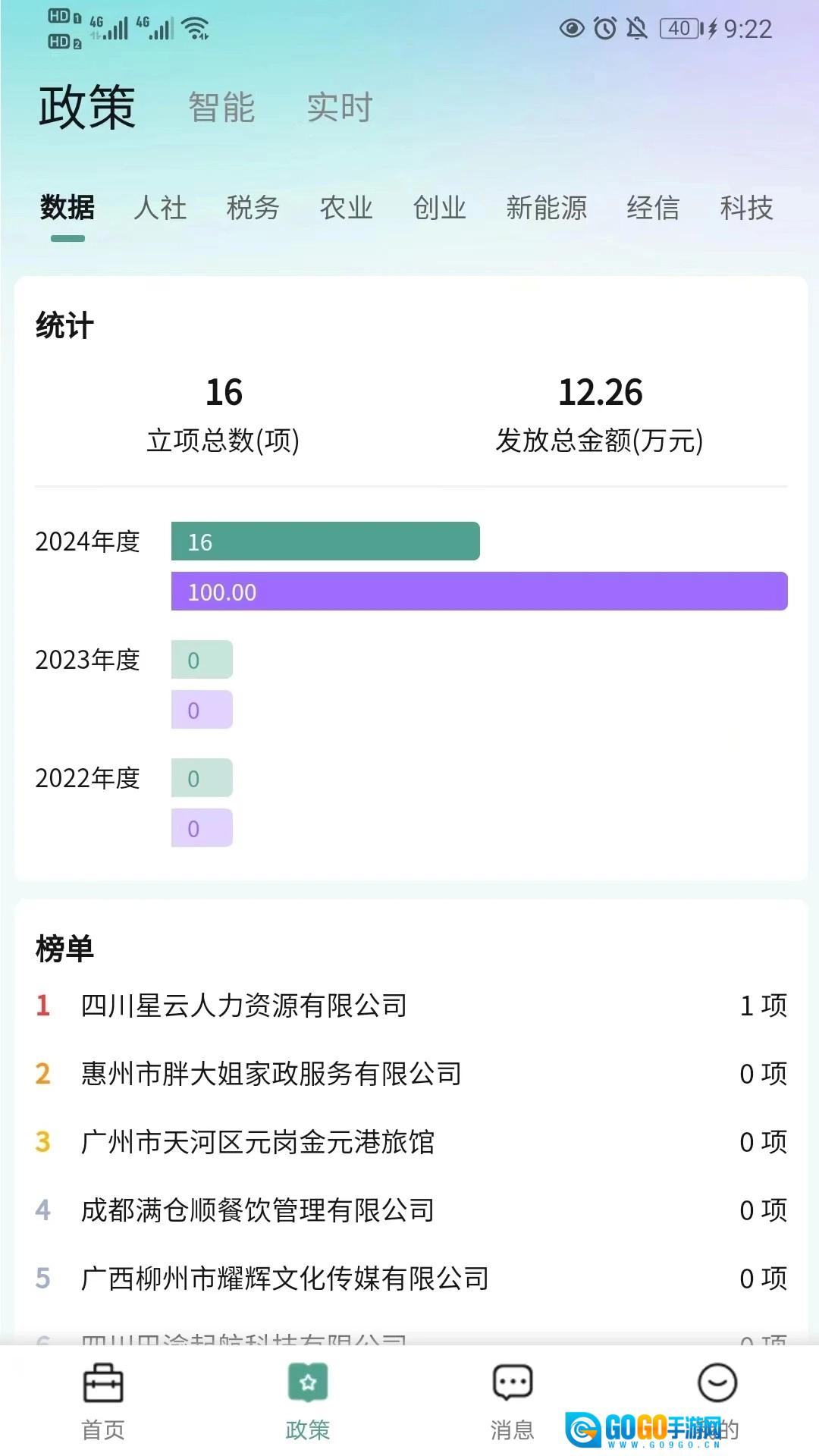Image resolution: width=819 pixels, height=1456 pixels.
Task: Open 四川星云人力资源有限公司 ranking entry
Action: point(411,1006)
